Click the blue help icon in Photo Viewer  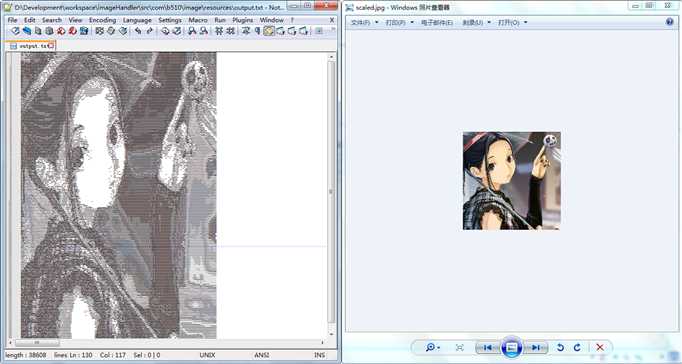pos(669,22)
